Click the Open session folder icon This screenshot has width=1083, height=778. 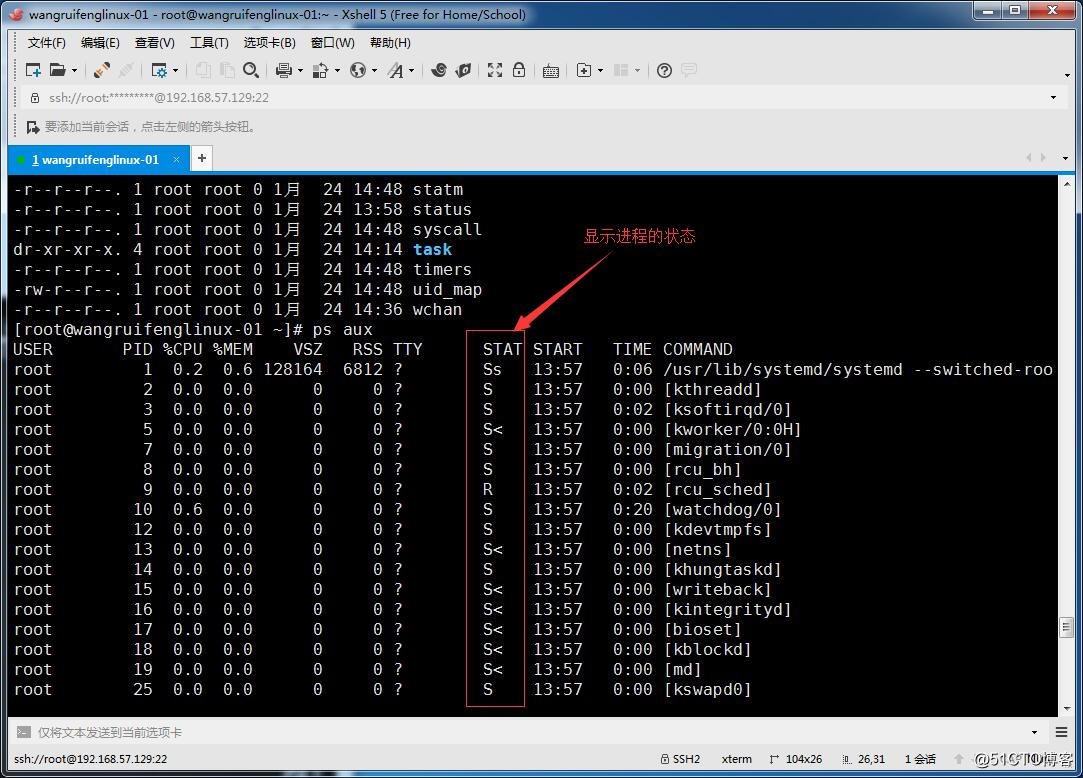58,70
